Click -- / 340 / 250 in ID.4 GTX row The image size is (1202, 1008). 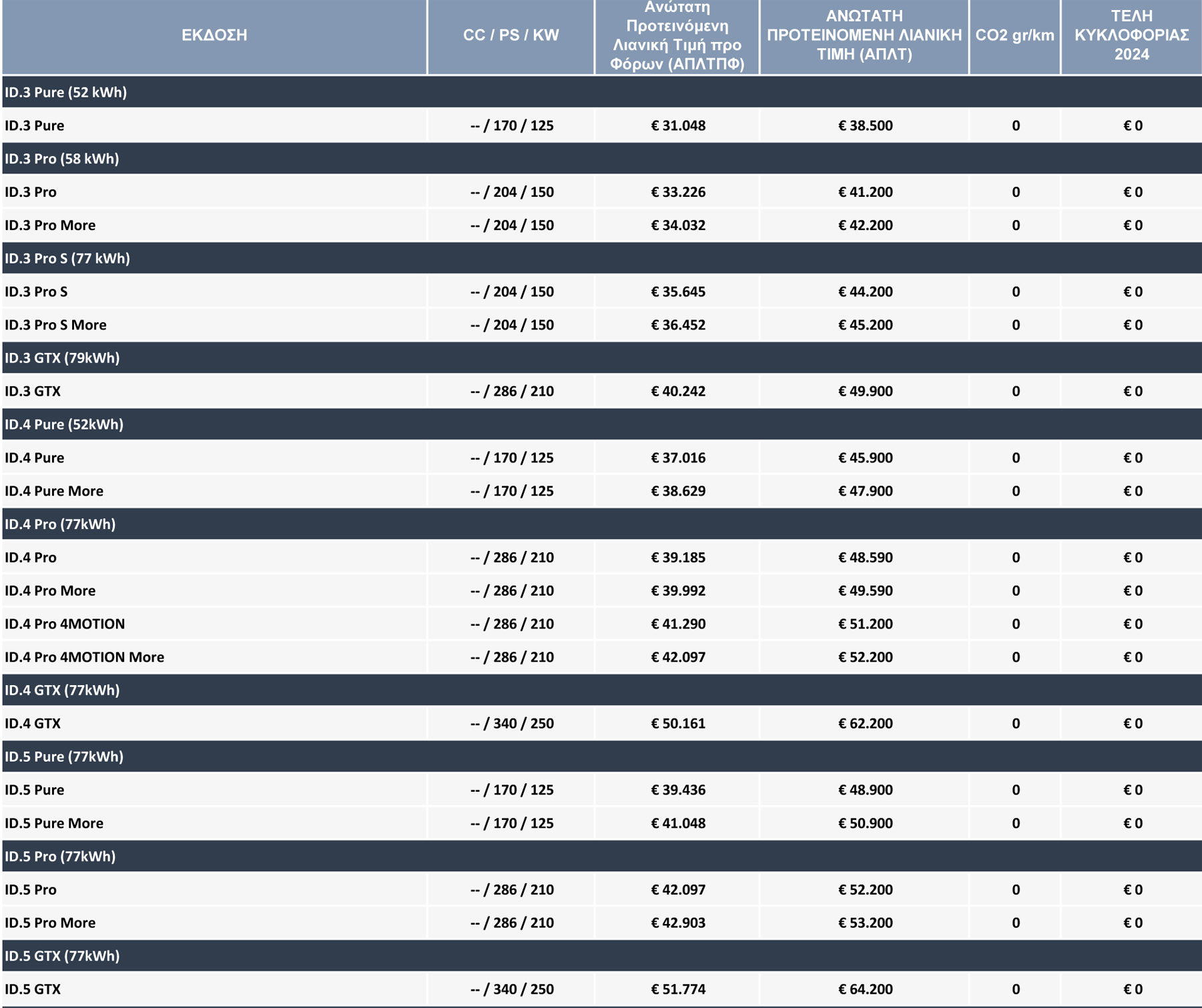click(512, 724)
